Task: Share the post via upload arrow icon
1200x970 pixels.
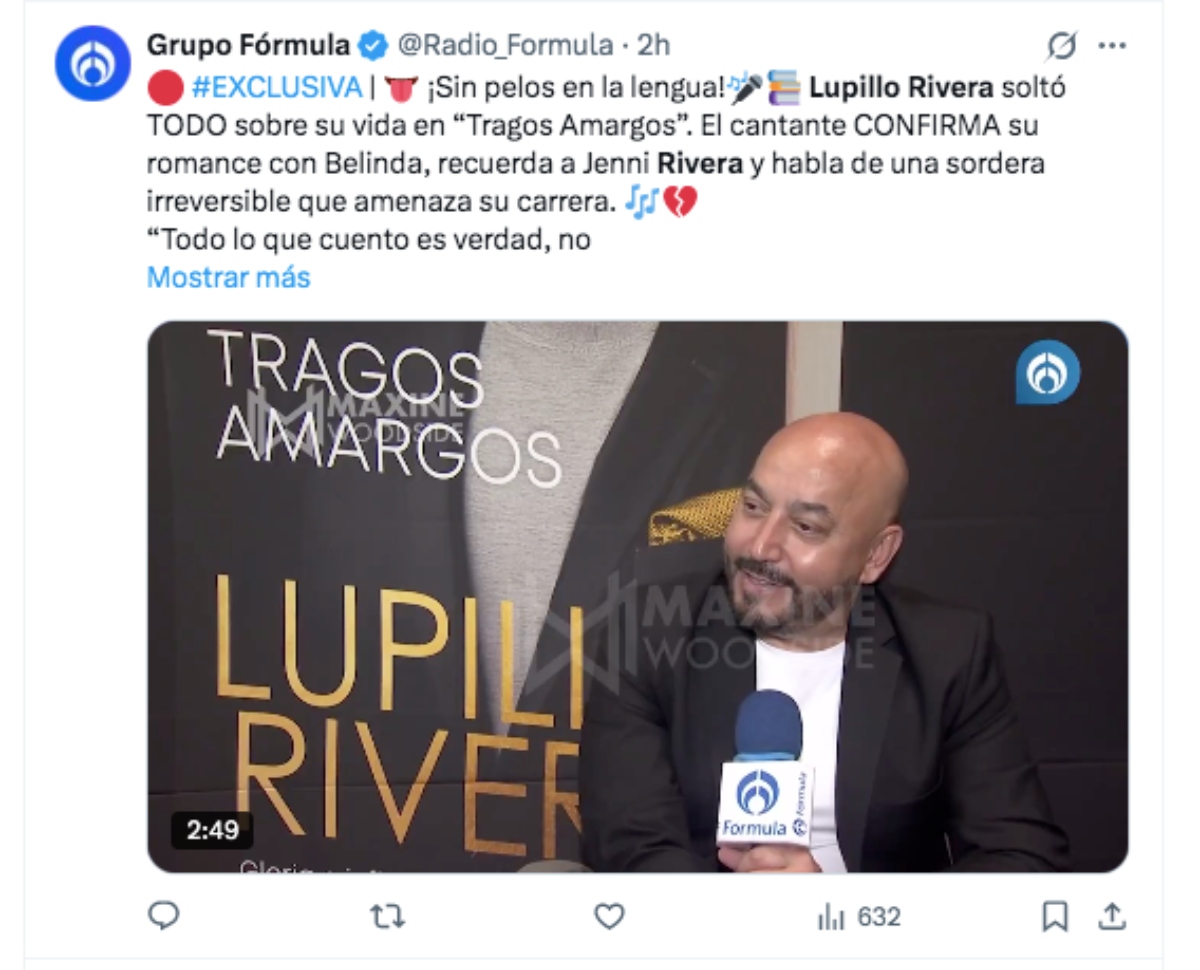Action: (1112, 916)
